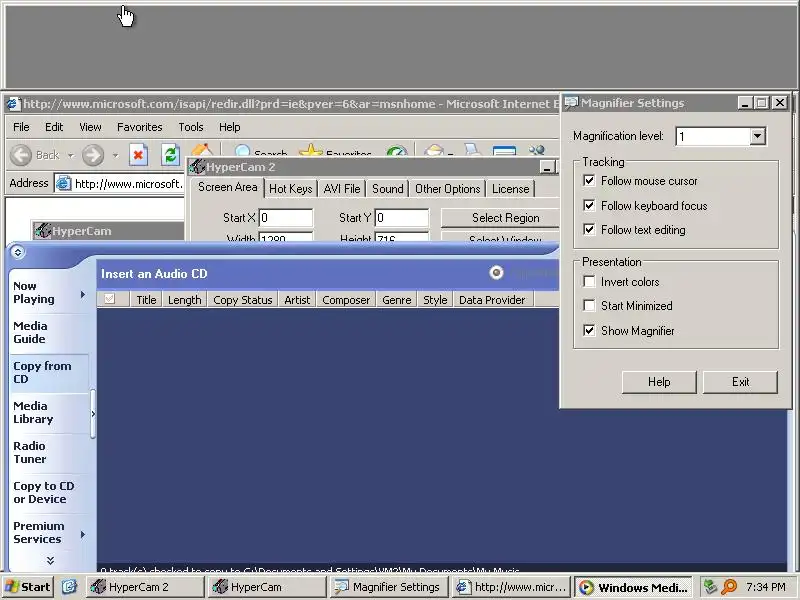Switch to the Sound tab in HyperCam 2

point(387,189)
